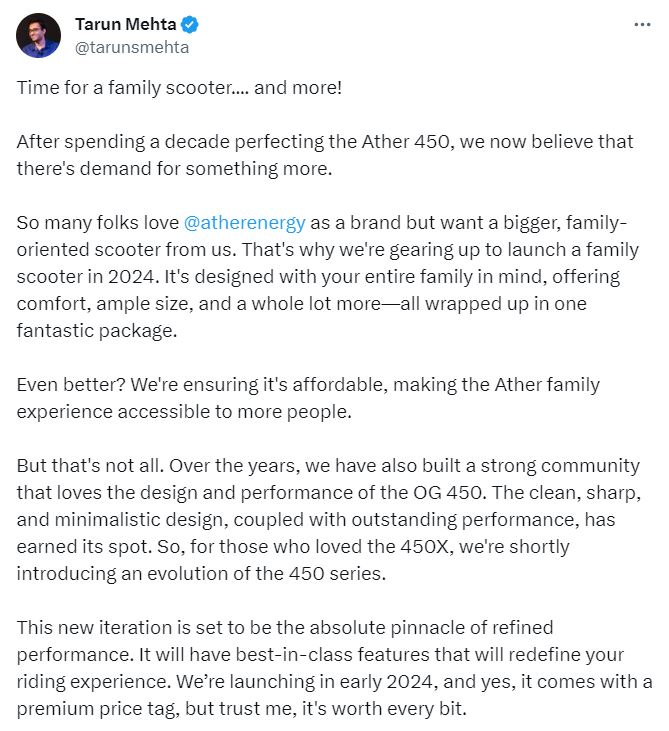Screen dimensions: 669x731
Task: Click the "Time for a family scooter" opening line
Action: point(179,88)
